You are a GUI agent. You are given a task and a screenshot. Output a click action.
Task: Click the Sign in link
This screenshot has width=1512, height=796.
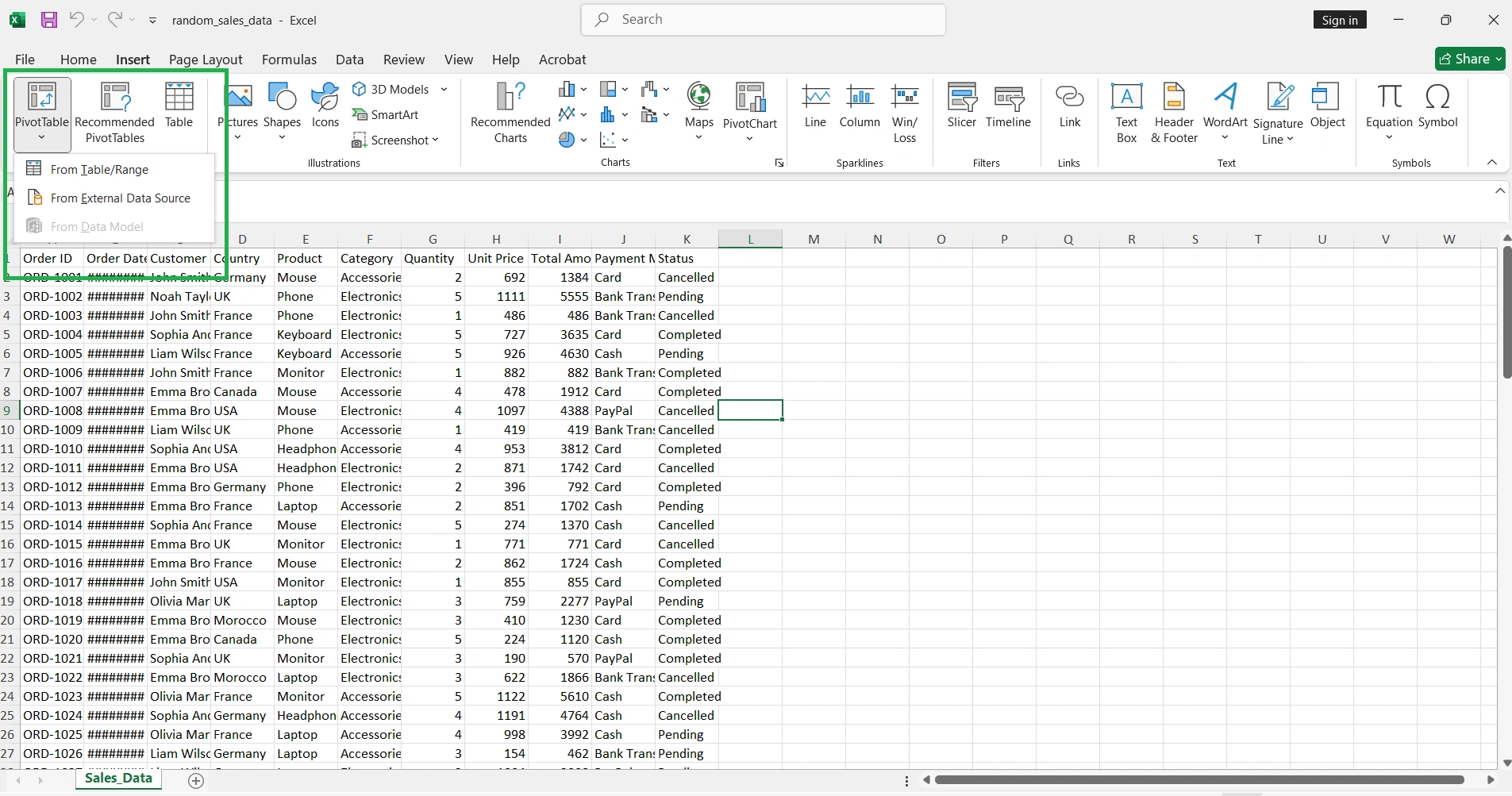click(x=1340, y=20)
